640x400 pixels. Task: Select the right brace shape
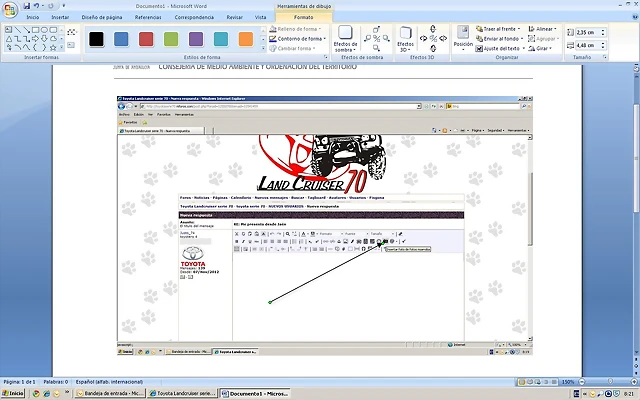44,48
